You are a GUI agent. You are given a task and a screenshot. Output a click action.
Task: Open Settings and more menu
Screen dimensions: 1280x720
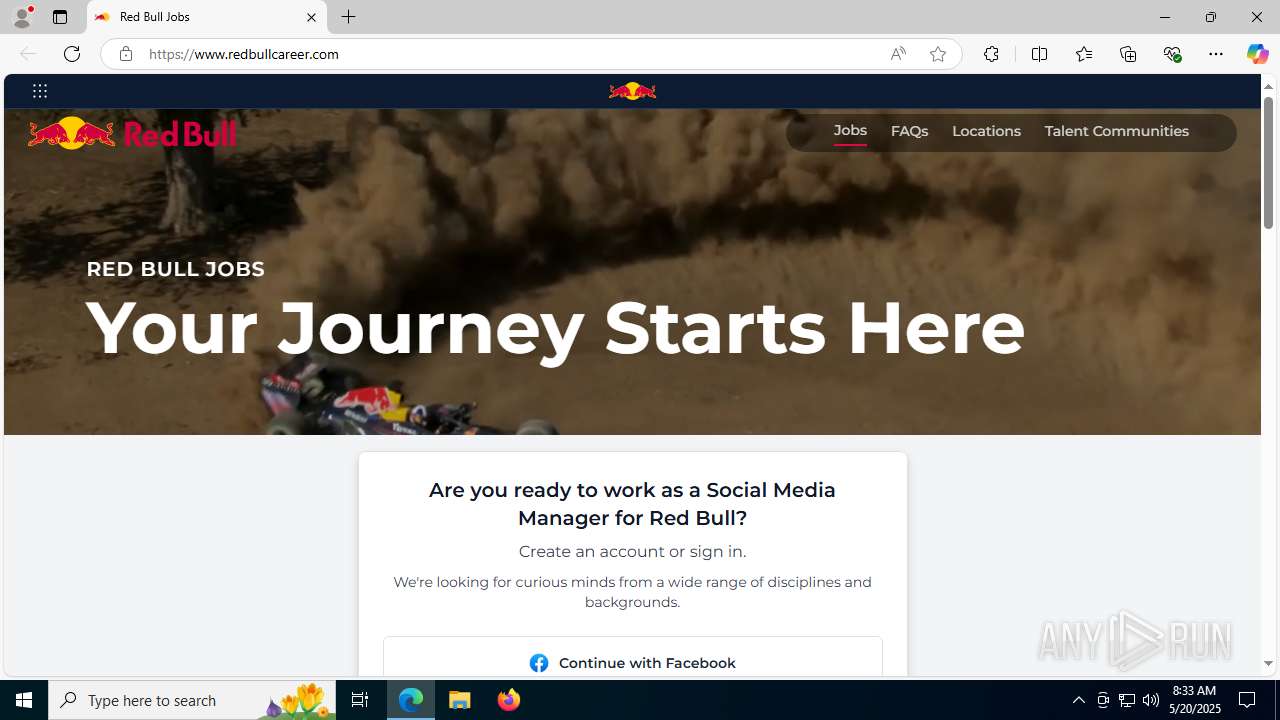[x=1216, y=54]
